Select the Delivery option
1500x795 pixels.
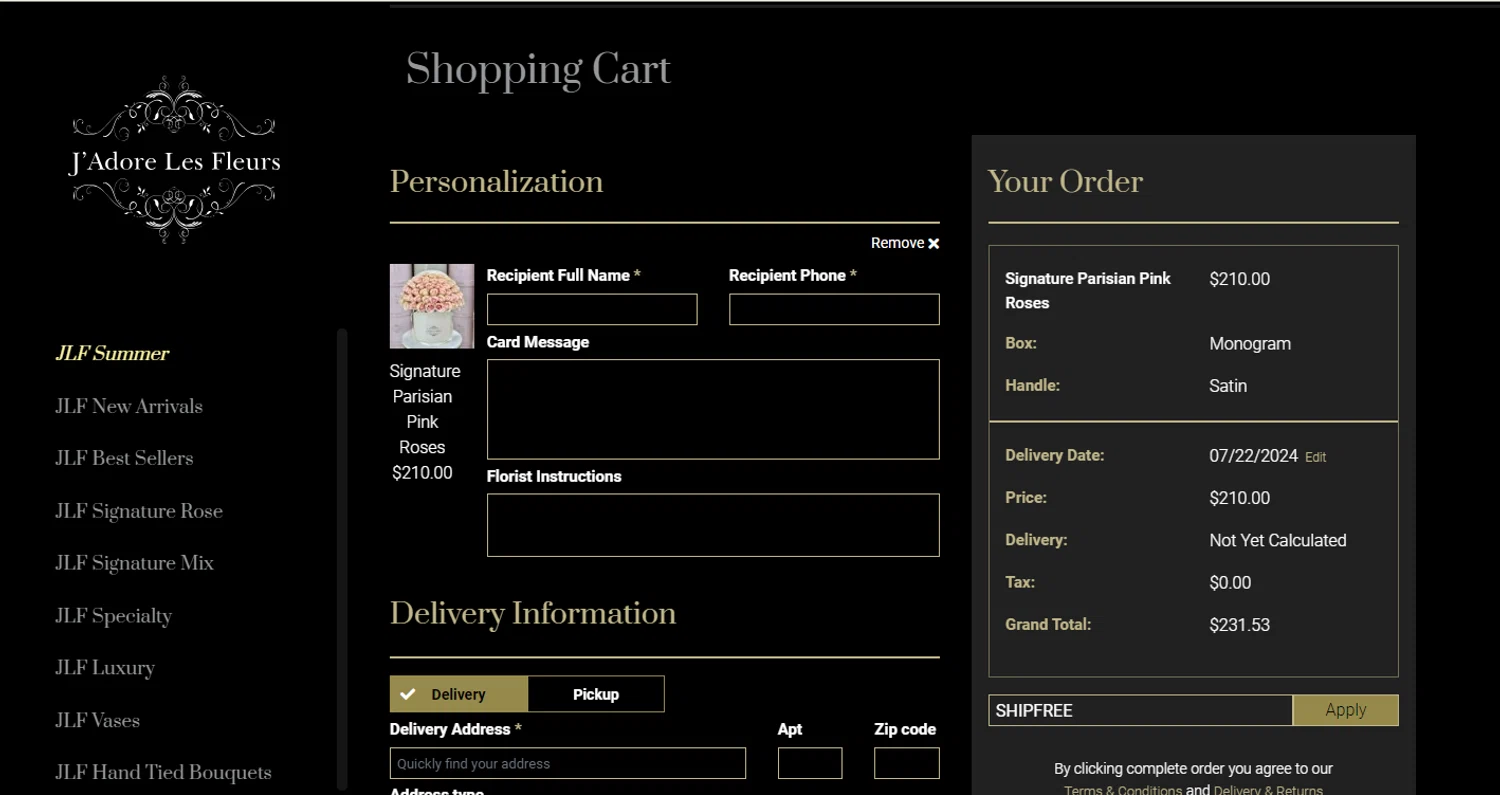tap(458, 694)
